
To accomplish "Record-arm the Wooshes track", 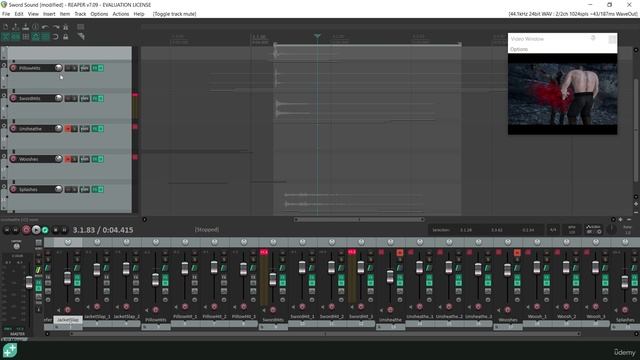I will tap(13, 159).
